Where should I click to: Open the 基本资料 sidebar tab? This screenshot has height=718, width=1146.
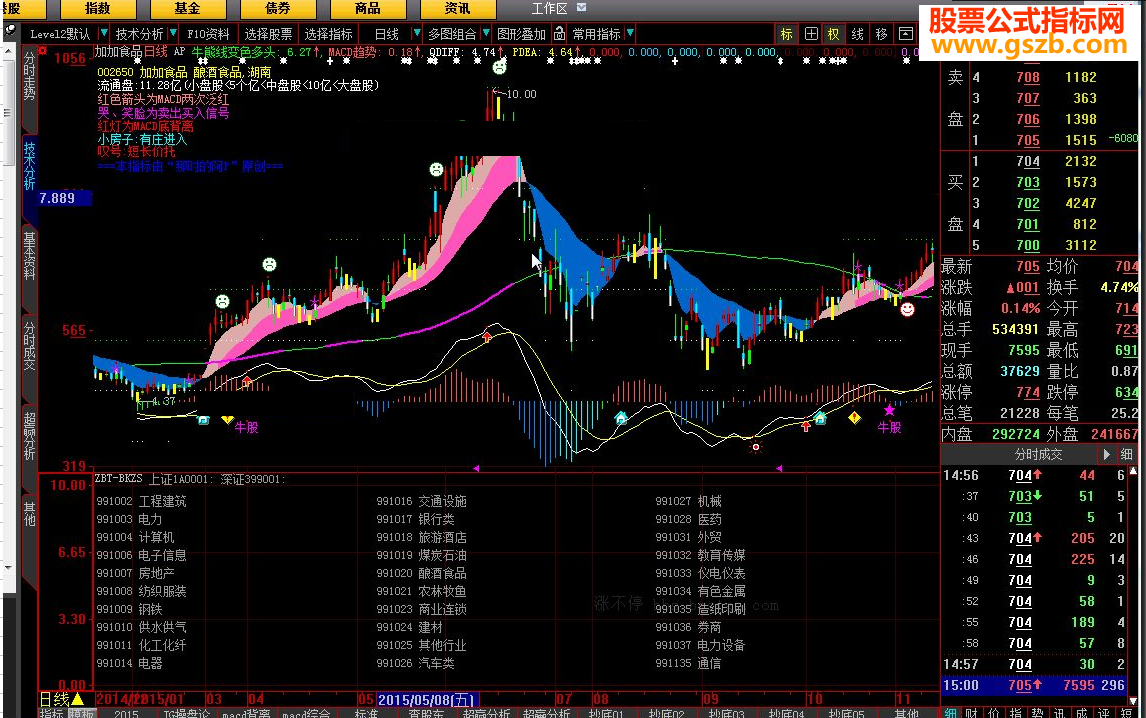pyautogui.click(x=29, y=257)
